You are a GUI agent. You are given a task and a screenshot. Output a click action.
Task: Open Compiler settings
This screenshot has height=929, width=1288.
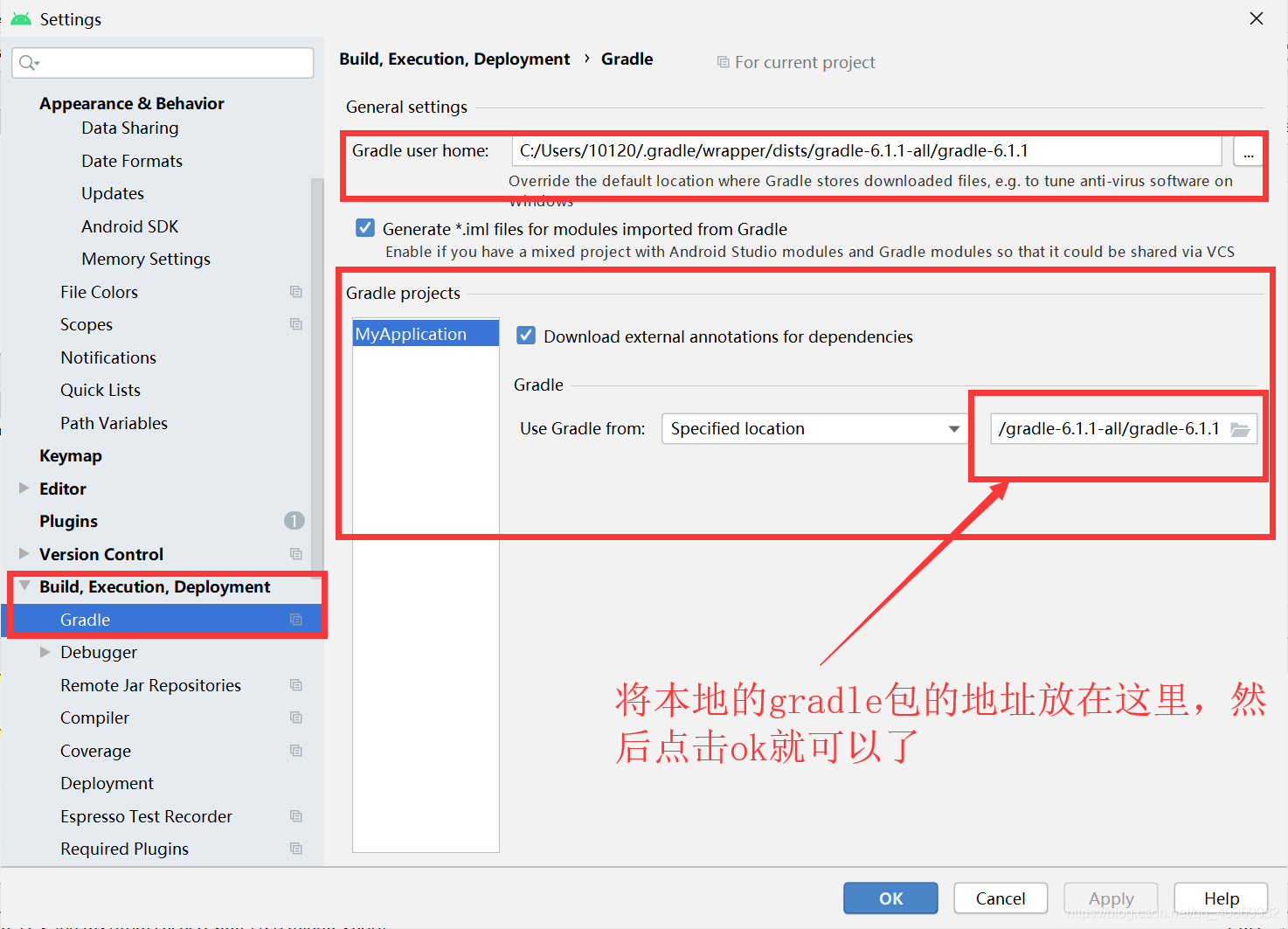94,718
